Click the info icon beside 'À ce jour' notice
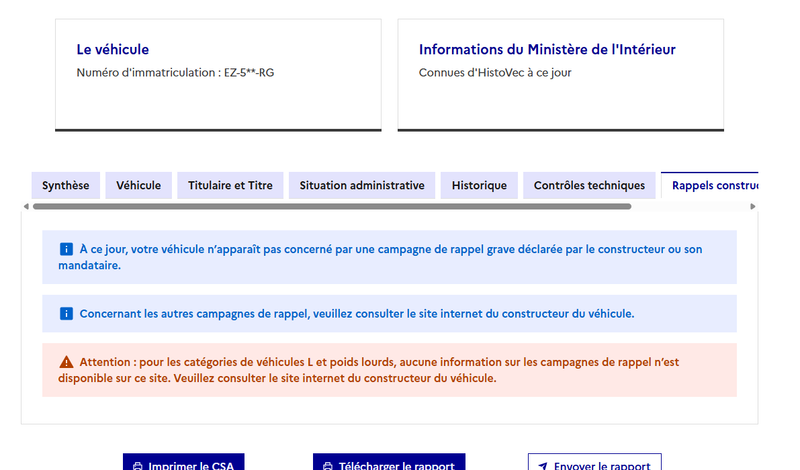 coord(66,249)
